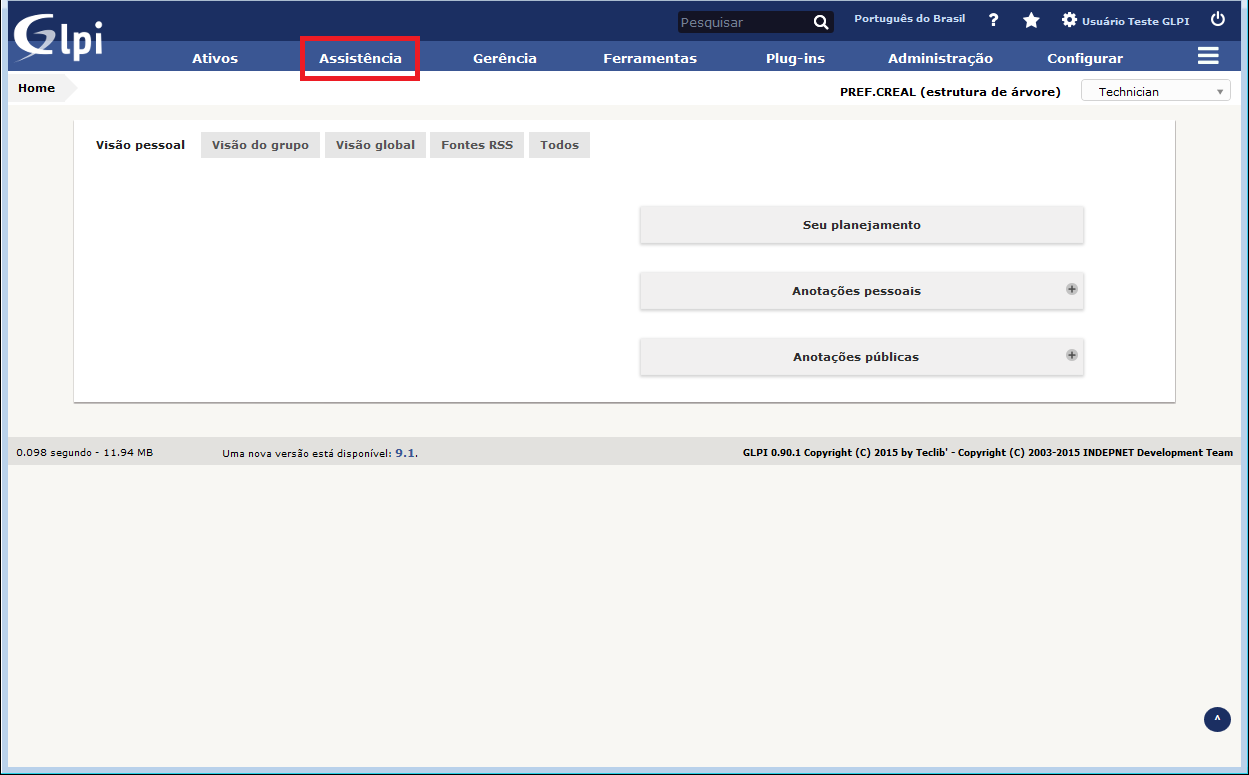Viewport: 1249px width, 775px height.
Task: Select the Todos tab
Action: point(559,145)
